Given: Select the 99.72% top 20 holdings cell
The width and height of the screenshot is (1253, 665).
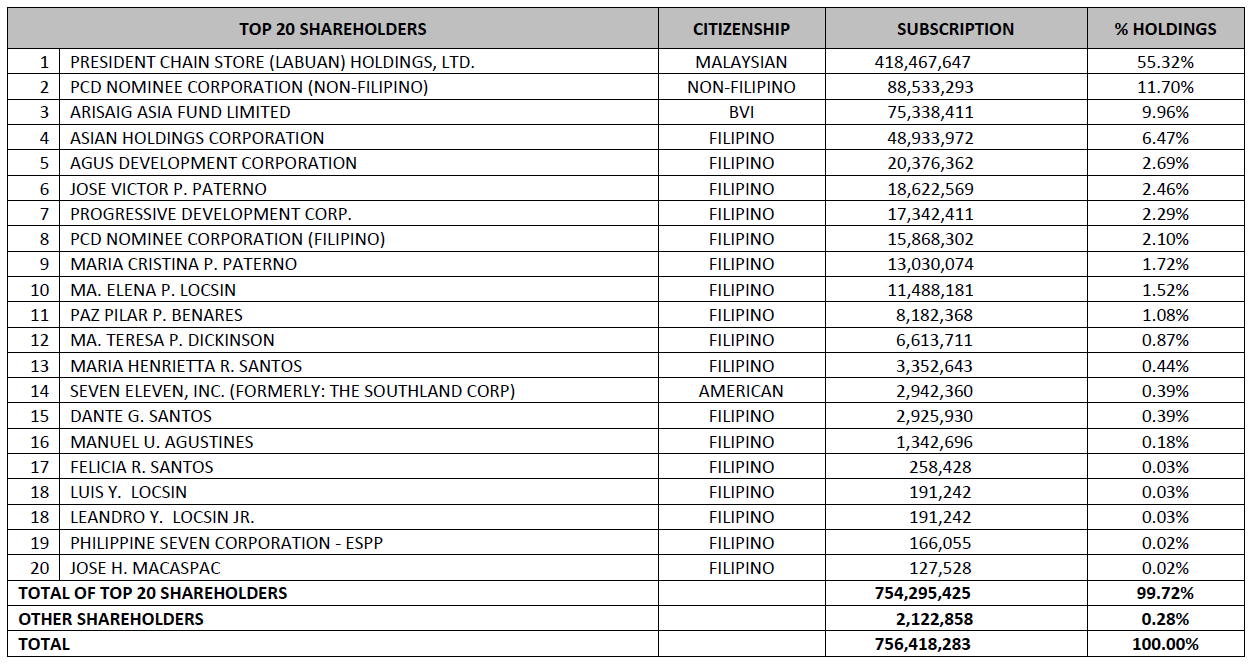Looking at the screenshot, I should click(1165, 593).
